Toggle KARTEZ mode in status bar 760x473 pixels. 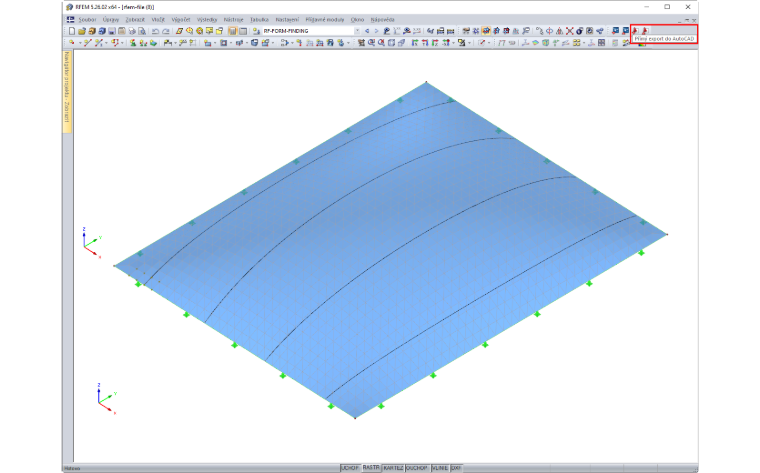coord(393,468)
